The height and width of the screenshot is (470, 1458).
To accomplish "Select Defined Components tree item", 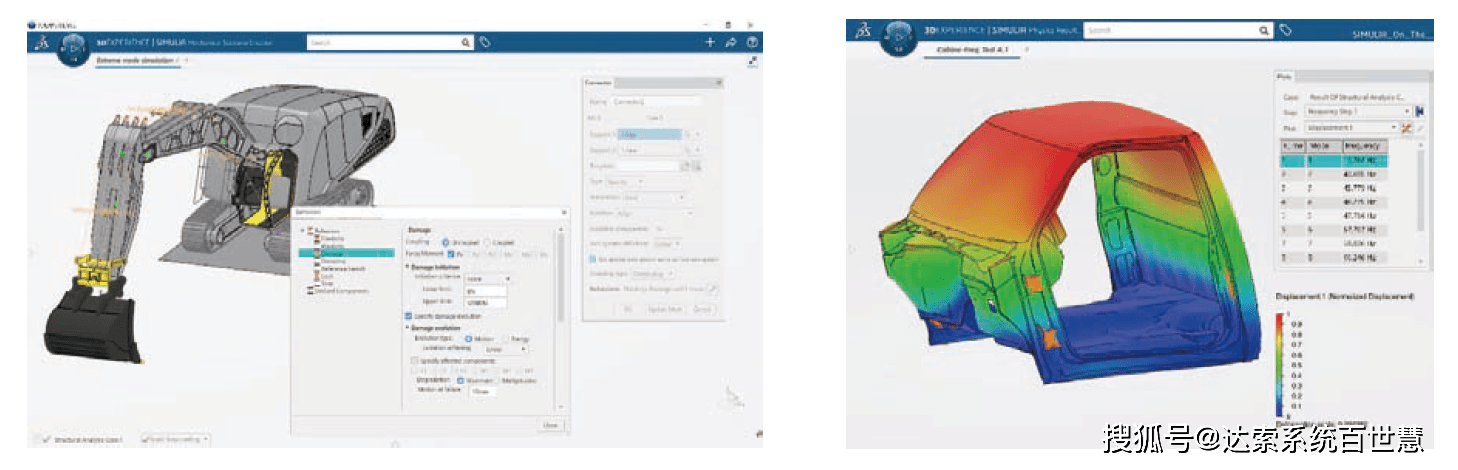I will click(x=339, y=291).
